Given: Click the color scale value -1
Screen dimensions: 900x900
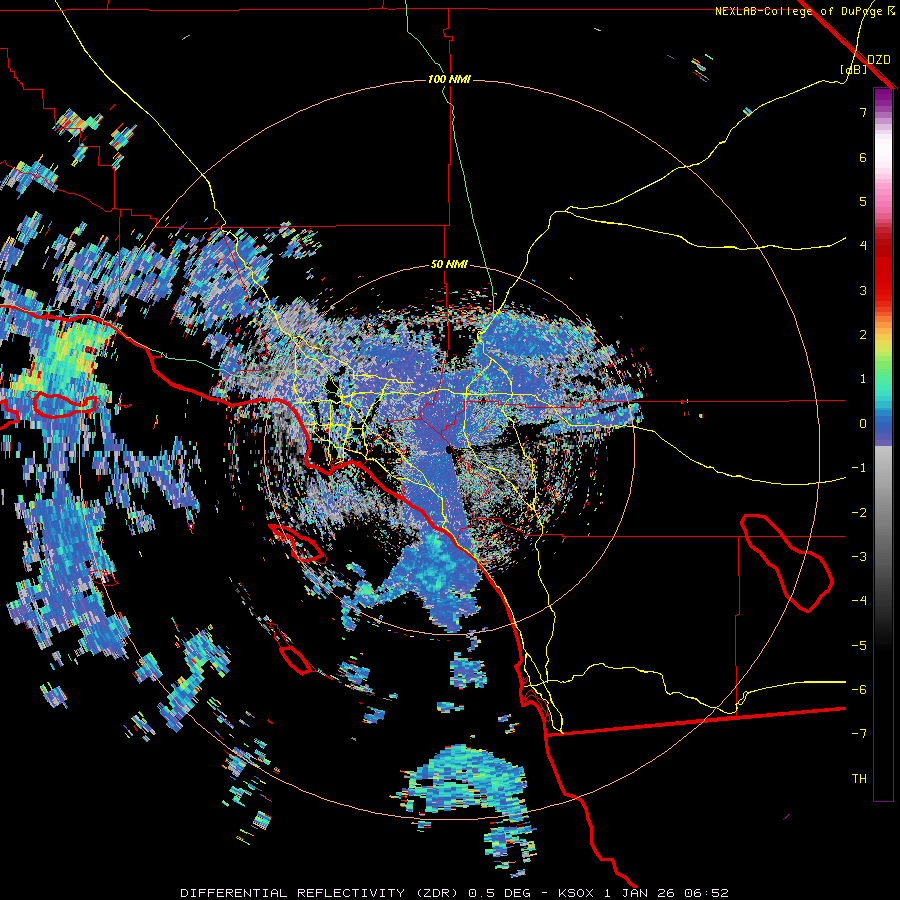Looking at the screenshot, I should (x=859, y=468).
